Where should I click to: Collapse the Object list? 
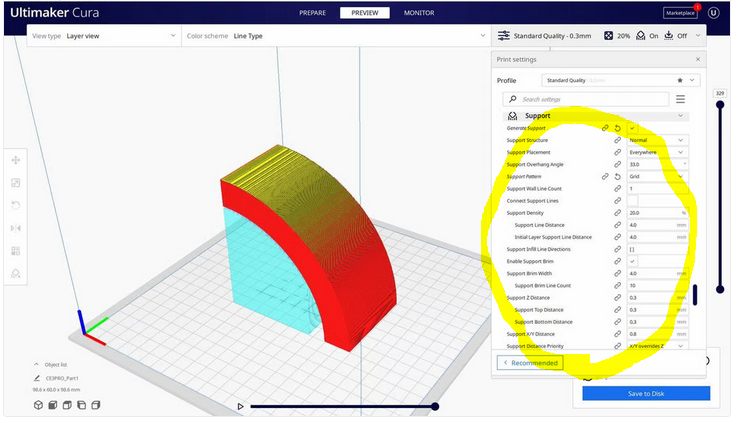click(x=36, y=365)
